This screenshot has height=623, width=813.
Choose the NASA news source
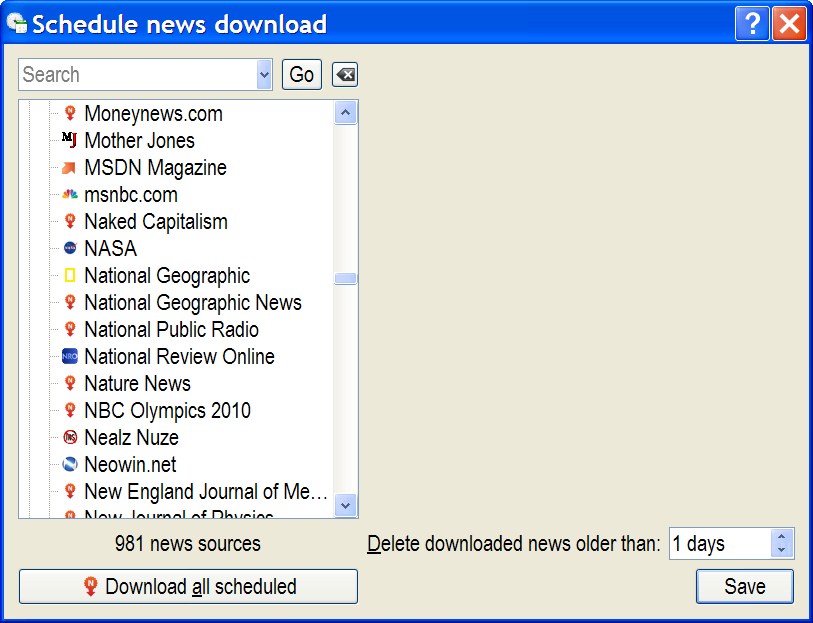[110, 248]
